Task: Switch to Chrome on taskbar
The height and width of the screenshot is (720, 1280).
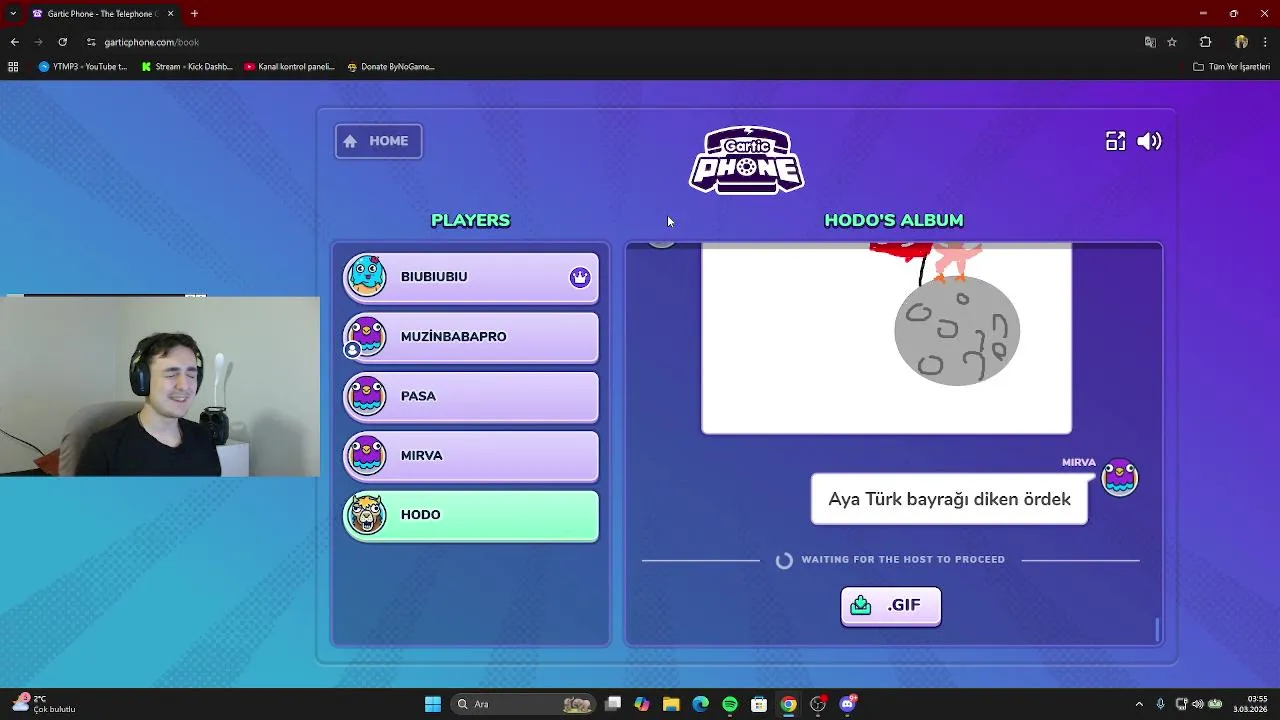Action: (x=789, y=704)
